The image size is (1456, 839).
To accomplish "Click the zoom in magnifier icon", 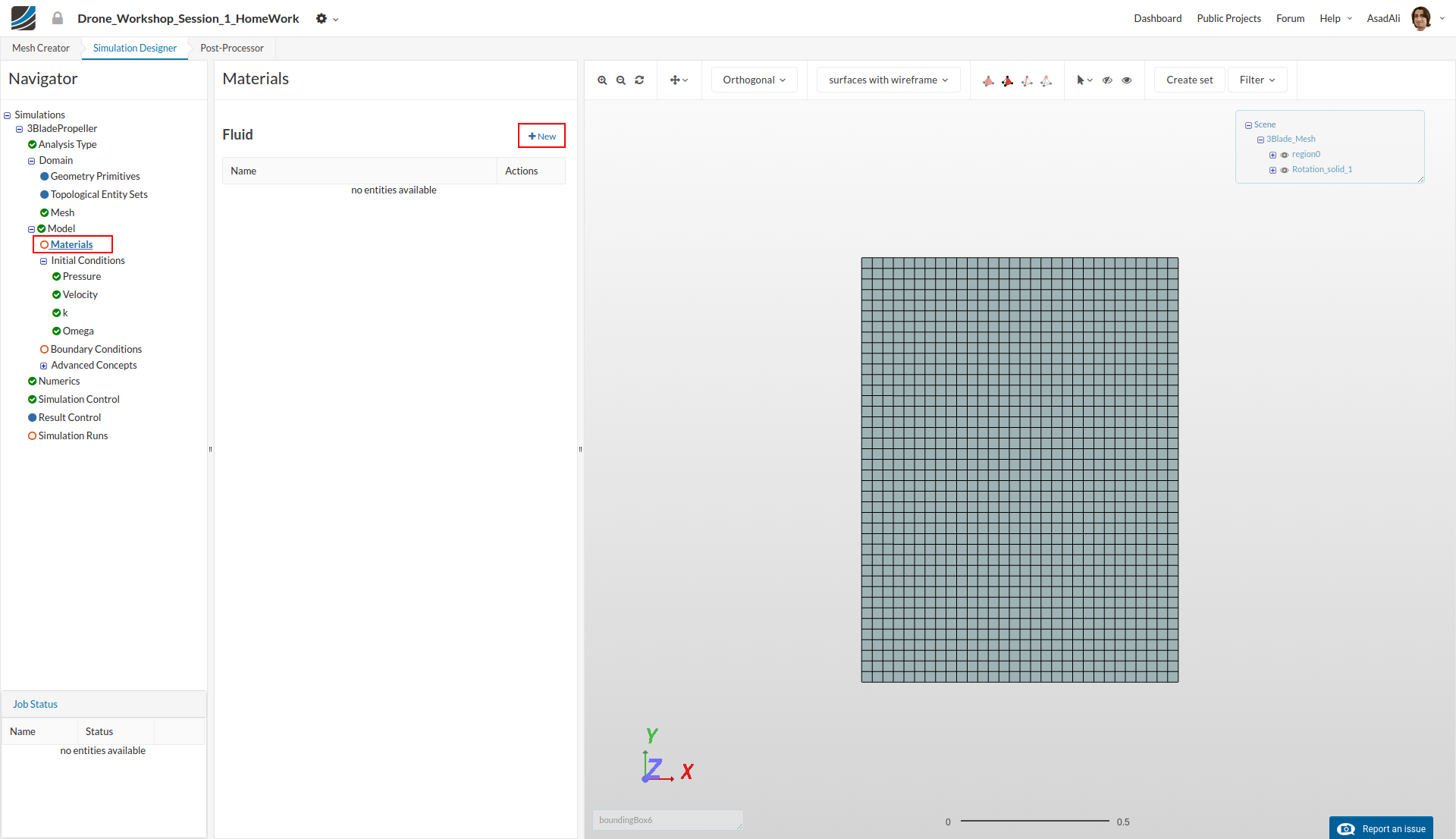I will 602,80.
